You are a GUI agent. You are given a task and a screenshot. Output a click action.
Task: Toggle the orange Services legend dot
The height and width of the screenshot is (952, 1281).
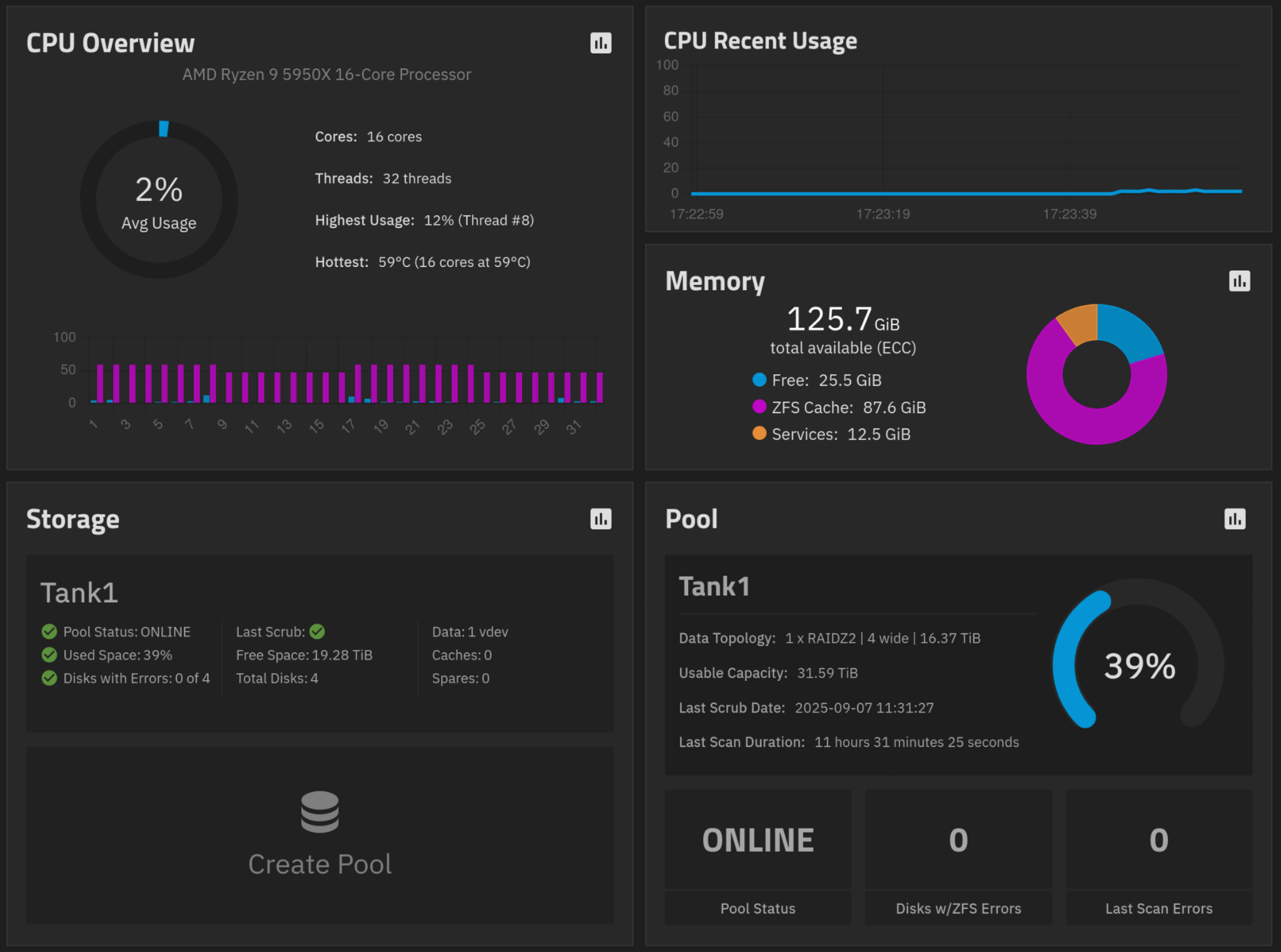[759, 434]
